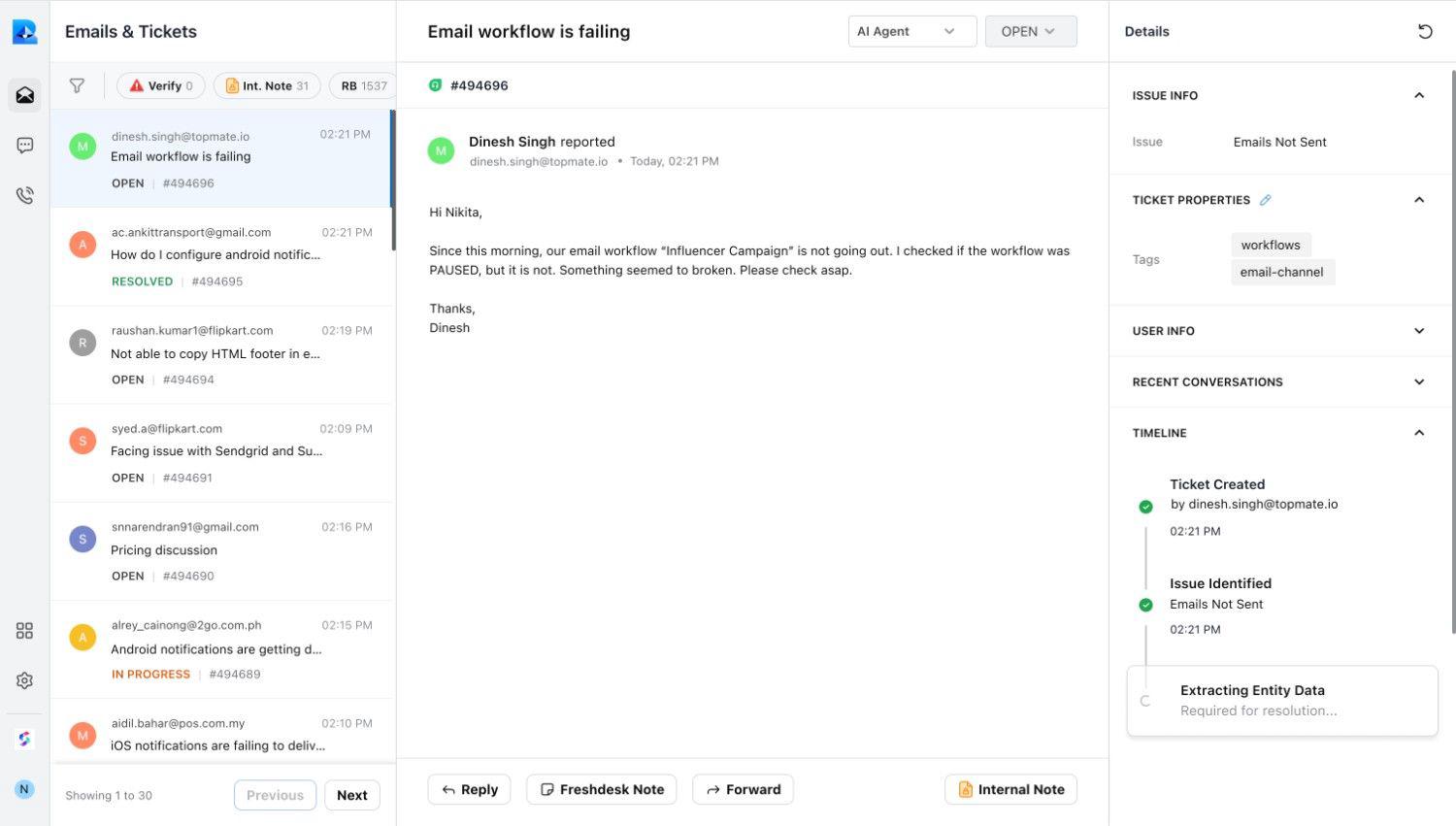Open the settings gear icon
Image resolution: width=1456 pixels, height=826 pixels.
point(25,680)
